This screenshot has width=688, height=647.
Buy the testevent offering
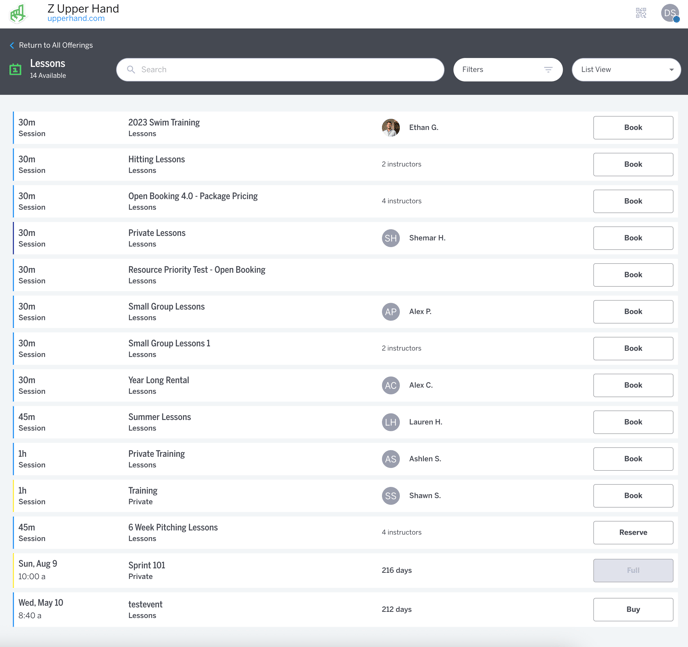(633, 609)
